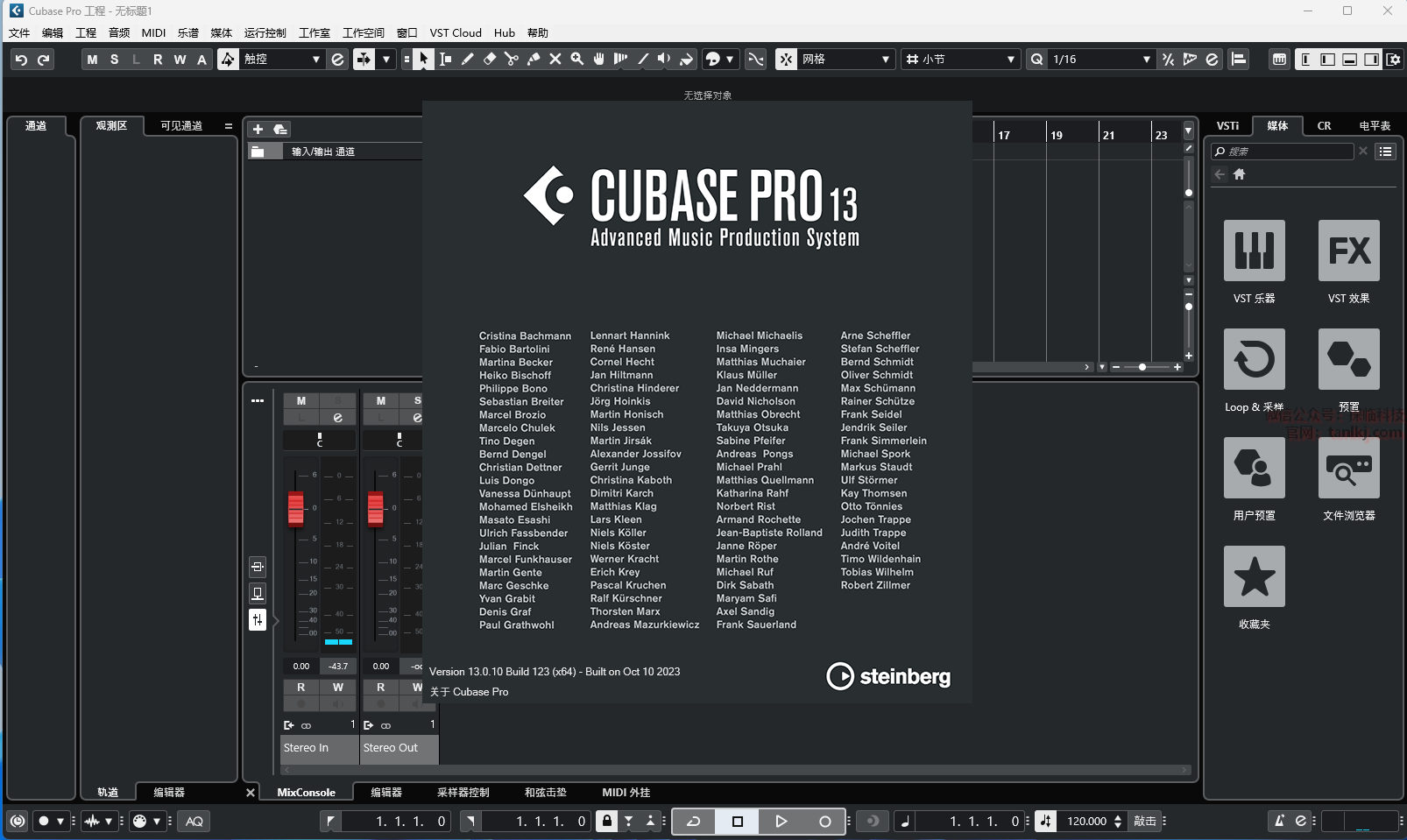
Task: Choose the Zoom magnifier tool
Action: click(577, 60)
